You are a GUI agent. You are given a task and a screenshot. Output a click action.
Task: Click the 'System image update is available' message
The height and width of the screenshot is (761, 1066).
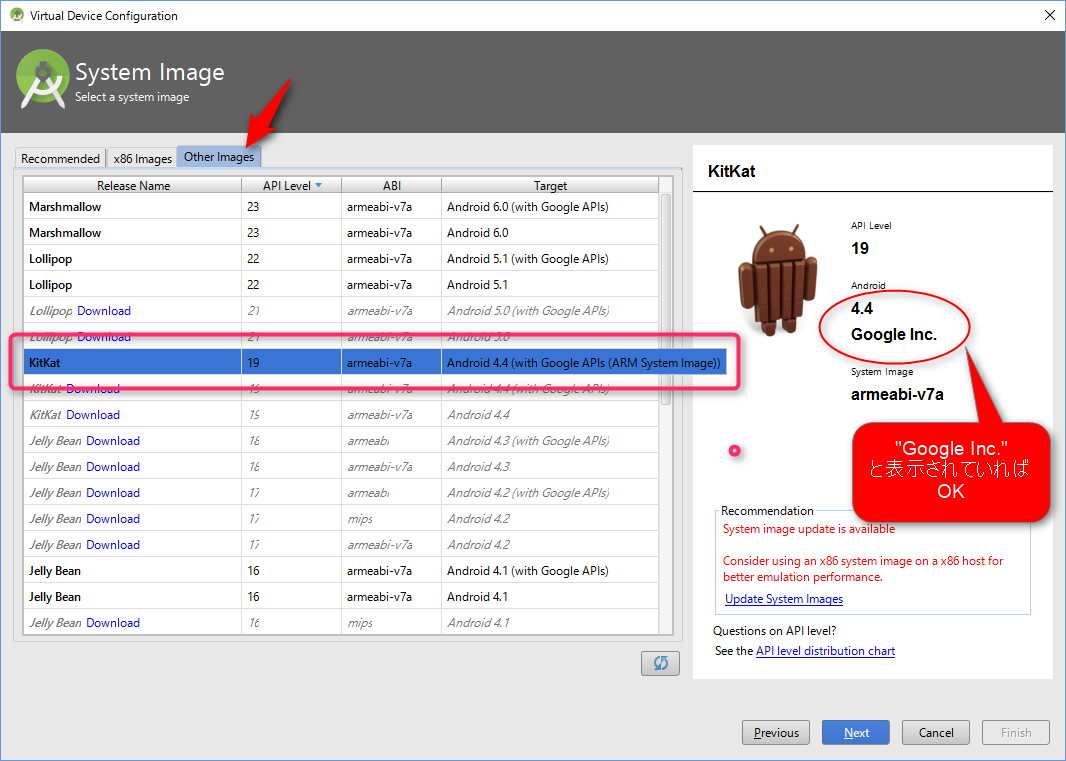point(808,529)
